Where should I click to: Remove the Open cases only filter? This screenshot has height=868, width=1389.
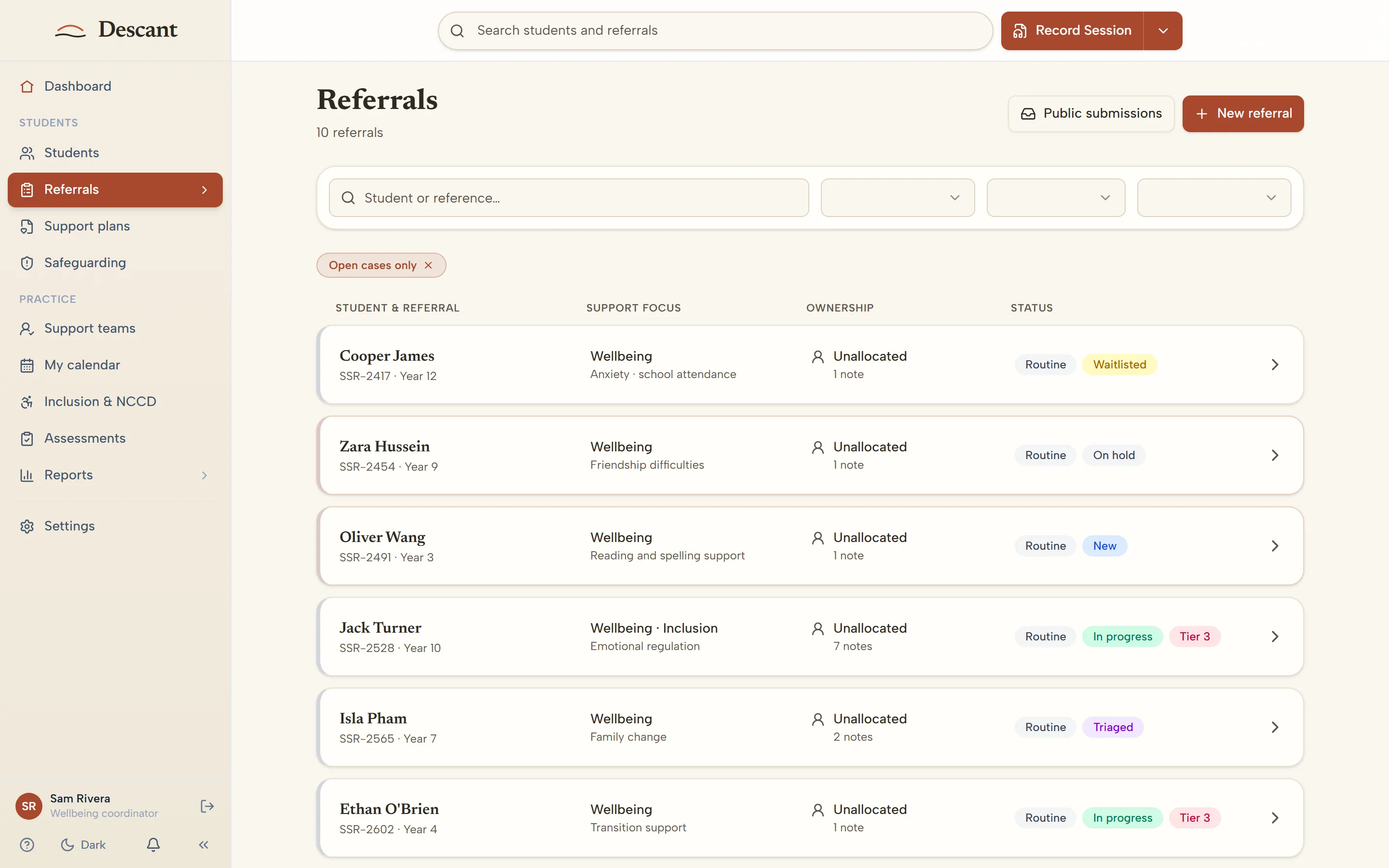point(428,265)
